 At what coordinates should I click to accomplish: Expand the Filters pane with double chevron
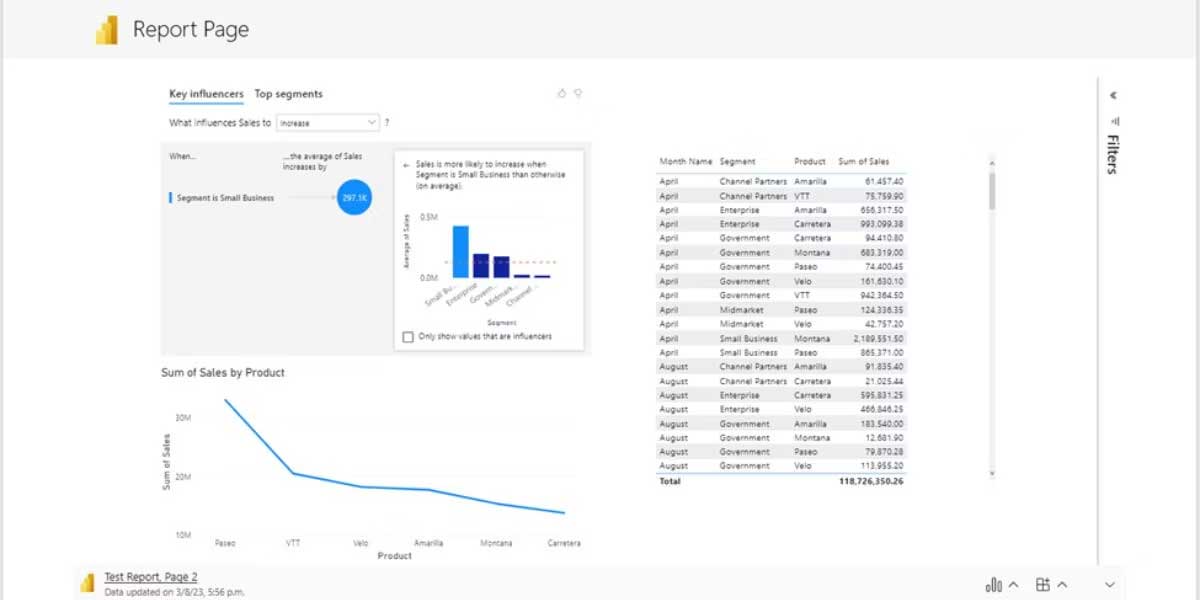tap(1113, 96)
